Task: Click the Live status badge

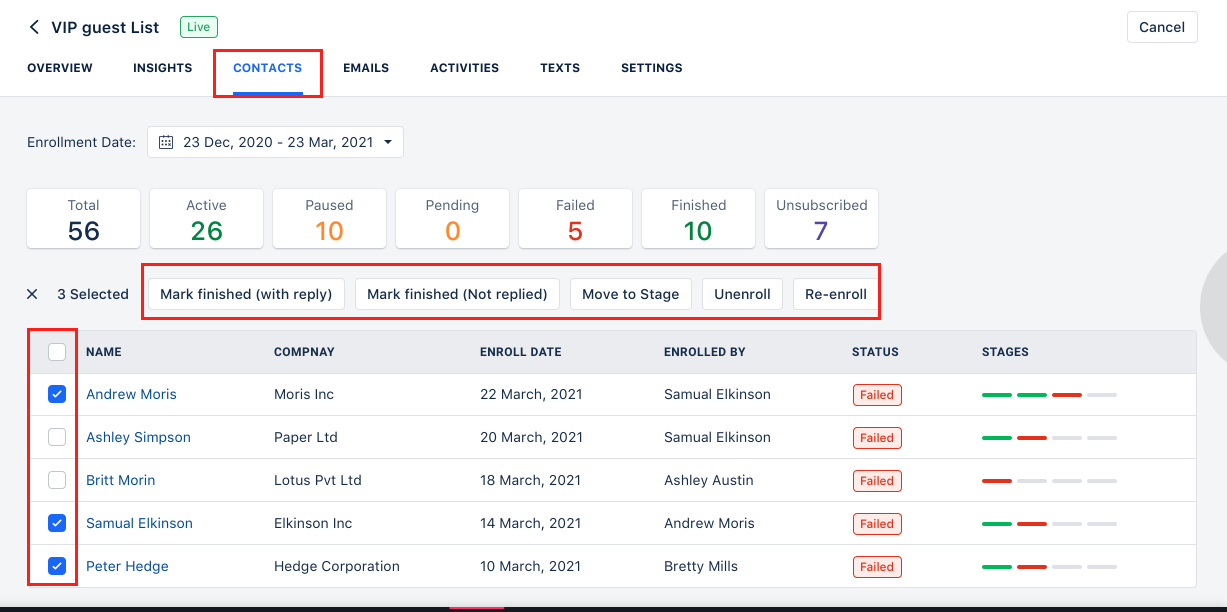Action: pyautogui.click(x=199, y=27)
